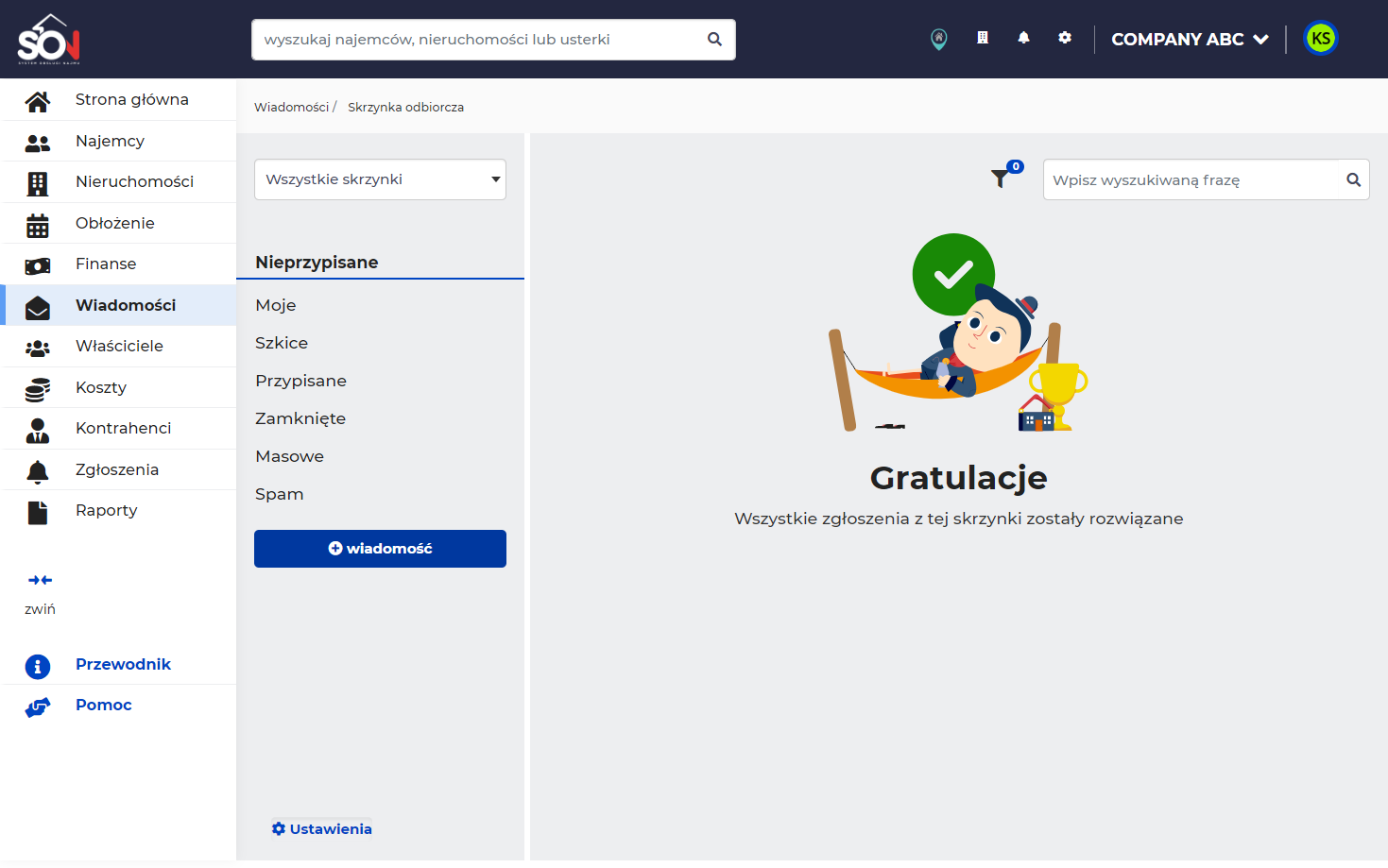
Task: Click the Przewodnik info icon
Action: point(38,666)
